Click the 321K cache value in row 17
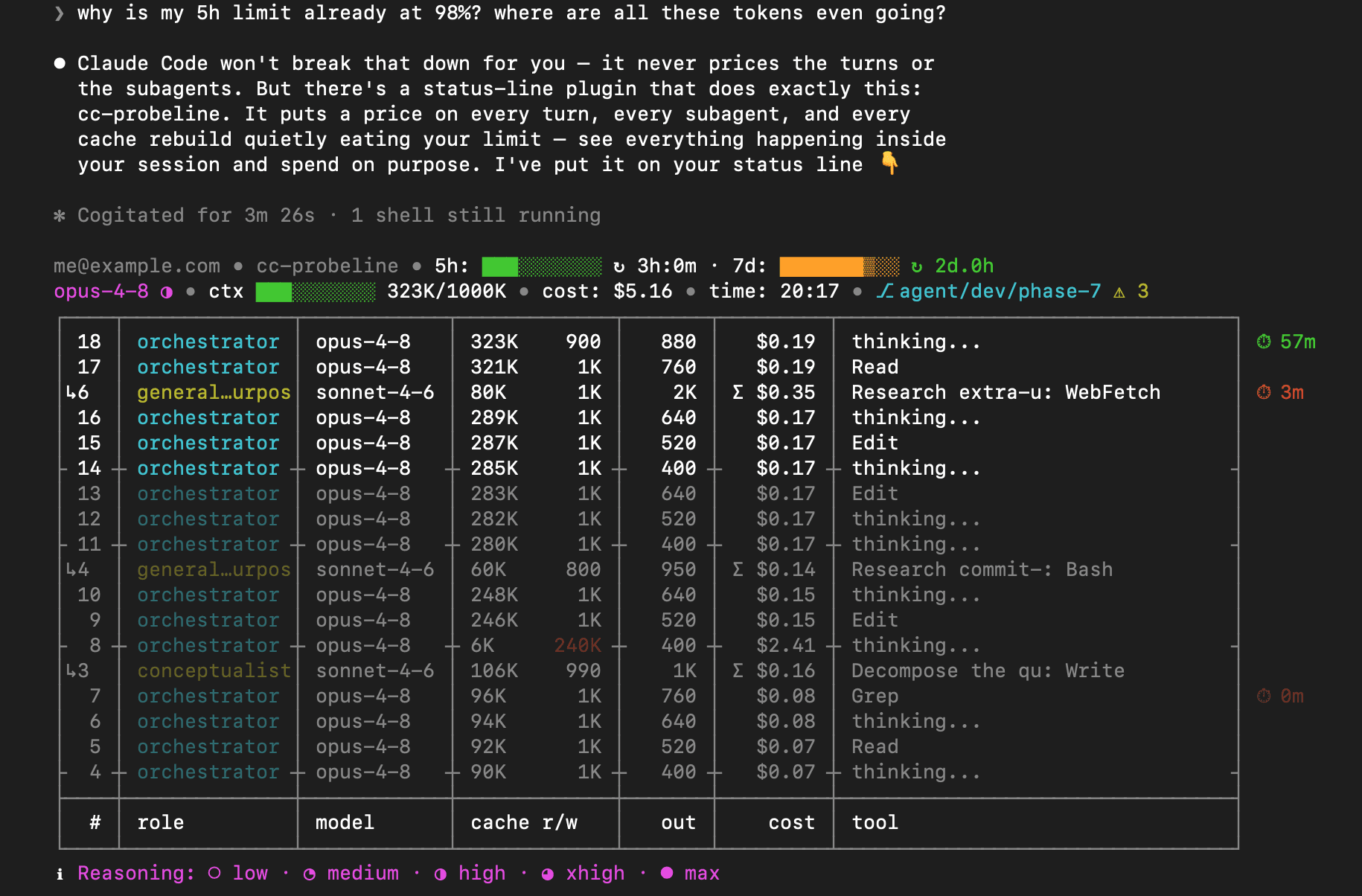Screen dimensions: 1362x896 [494, 367]
